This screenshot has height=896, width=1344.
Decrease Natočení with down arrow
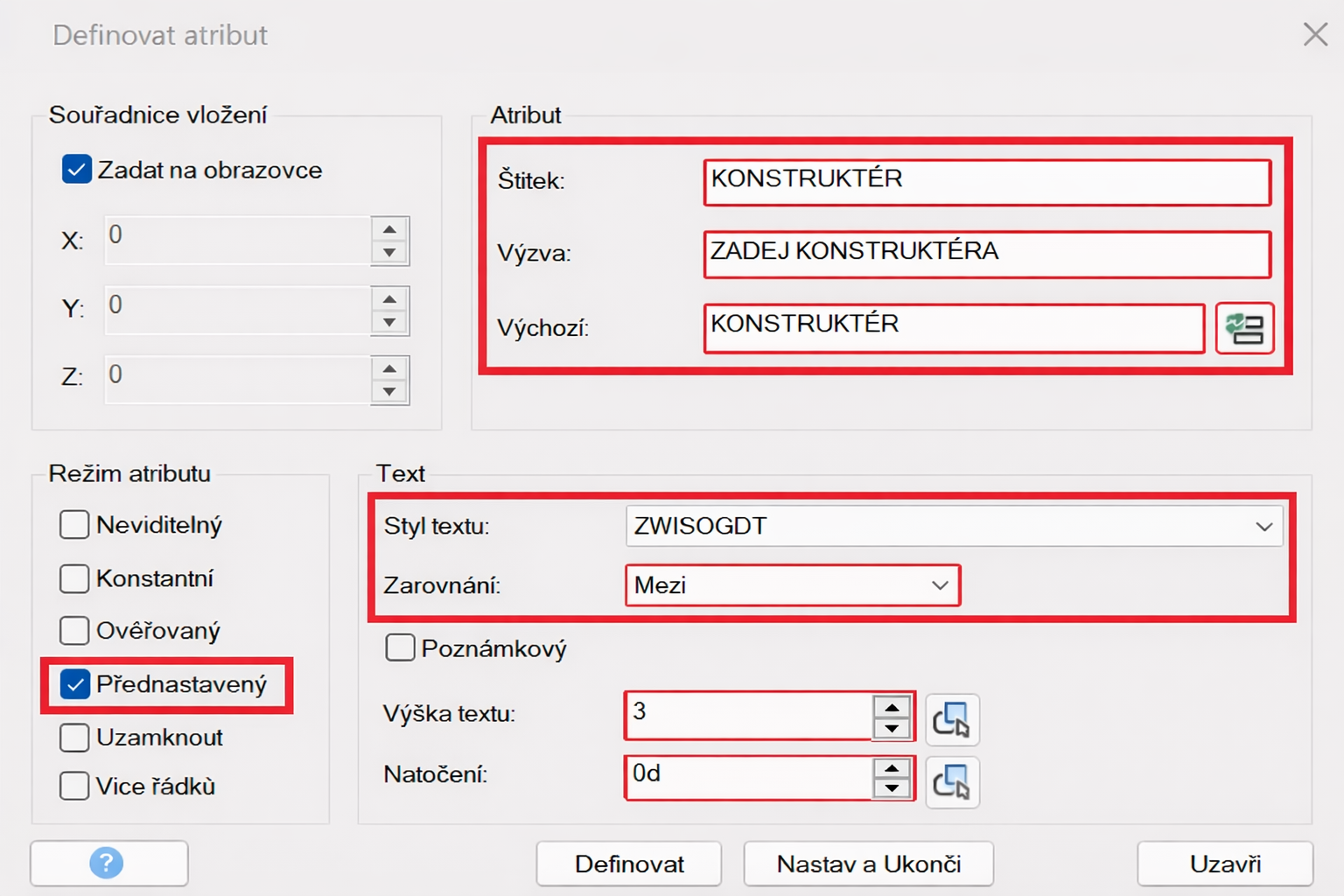(x=892, y=788)
